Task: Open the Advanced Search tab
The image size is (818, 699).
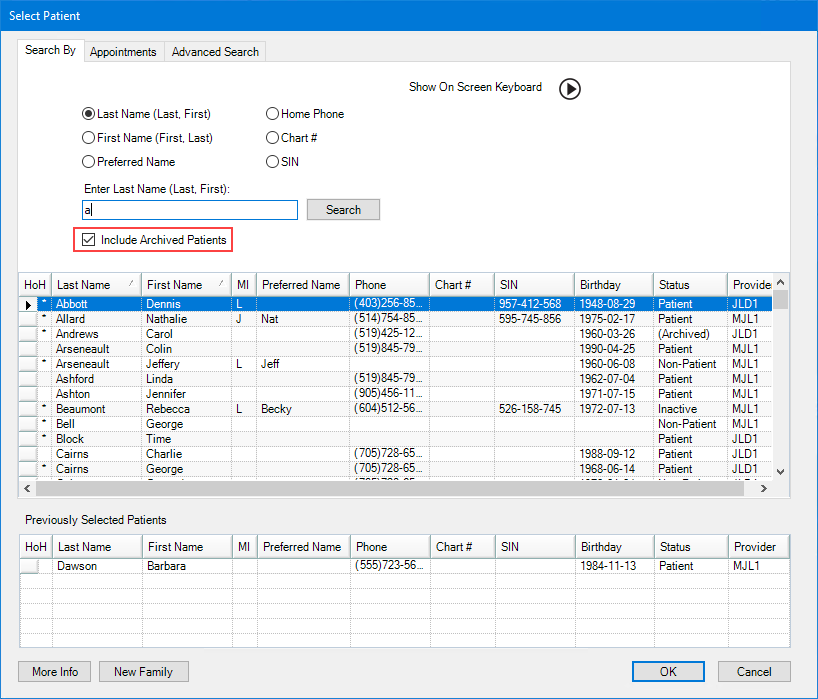Action: click(x=215, y=52)
